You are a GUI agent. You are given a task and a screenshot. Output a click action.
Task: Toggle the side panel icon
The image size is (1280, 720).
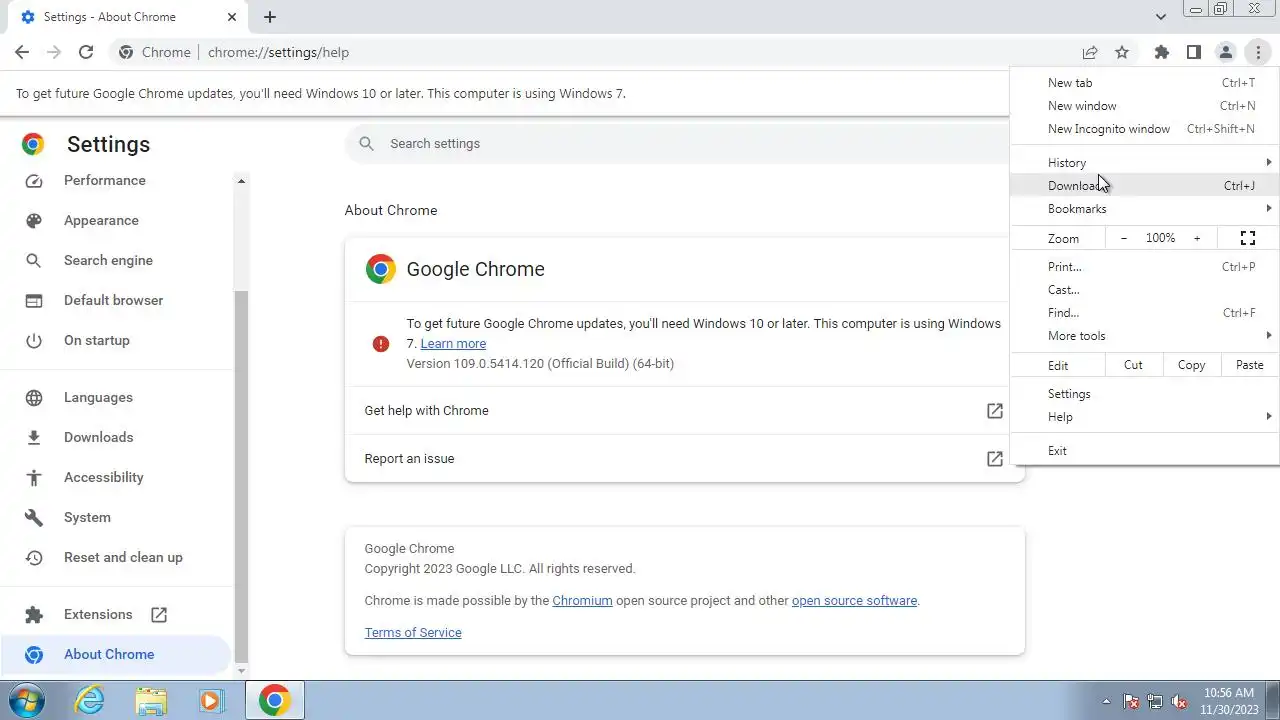click(1194, 52)
